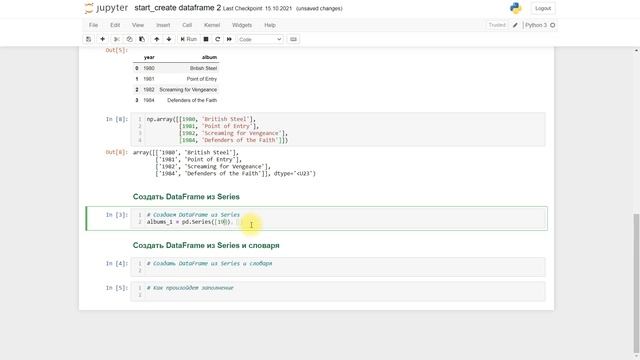Click the pencil edit indicator icon

pos(515,25)
